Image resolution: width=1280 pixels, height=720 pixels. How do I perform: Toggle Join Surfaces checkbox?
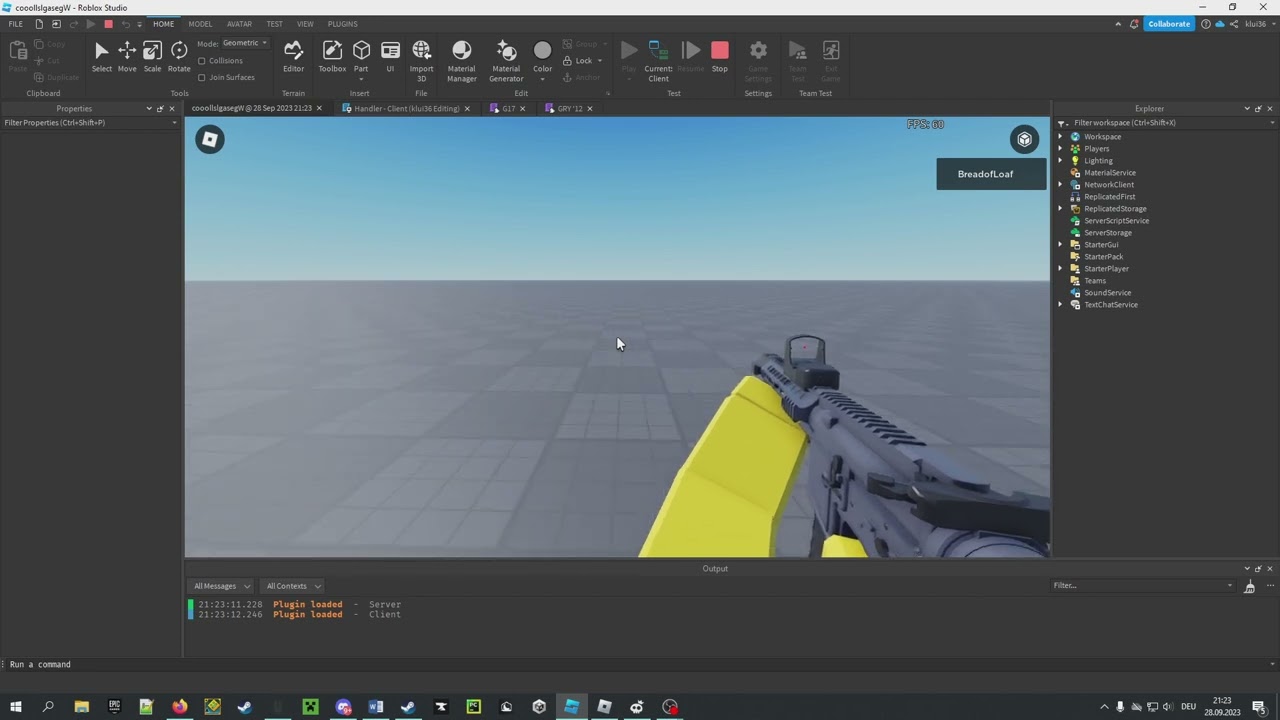pyautogui.click(x=202, y=77)
